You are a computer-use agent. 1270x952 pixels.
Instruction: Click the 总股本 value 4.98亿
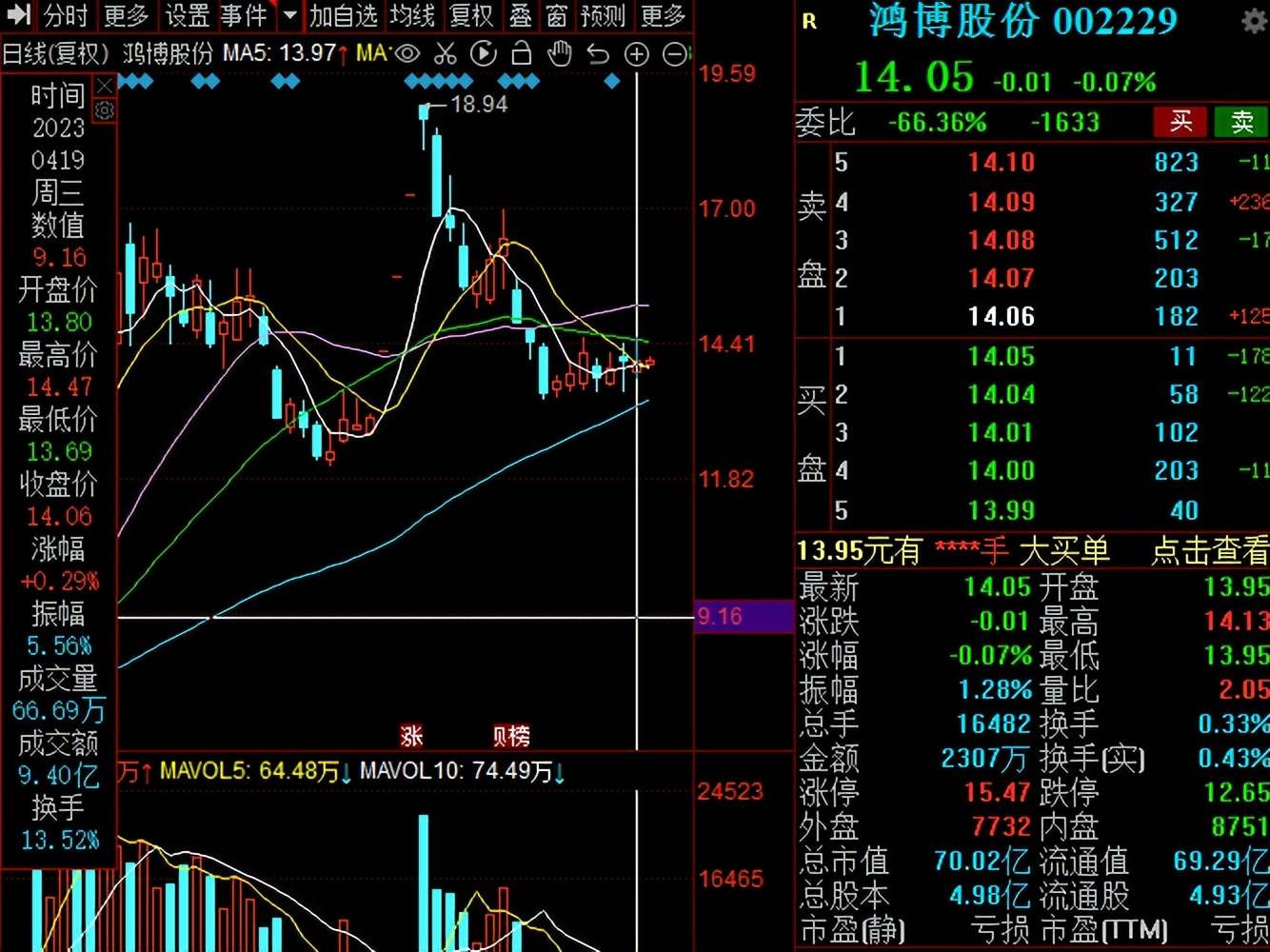[x=989, y=896]
